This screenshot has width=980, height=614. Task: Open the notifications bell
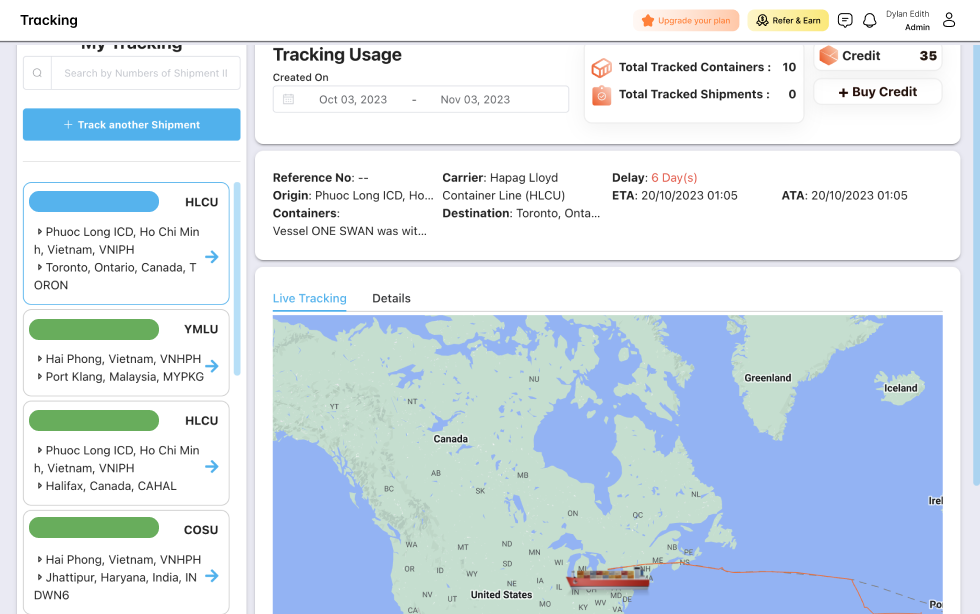click(x=869, y=21)
